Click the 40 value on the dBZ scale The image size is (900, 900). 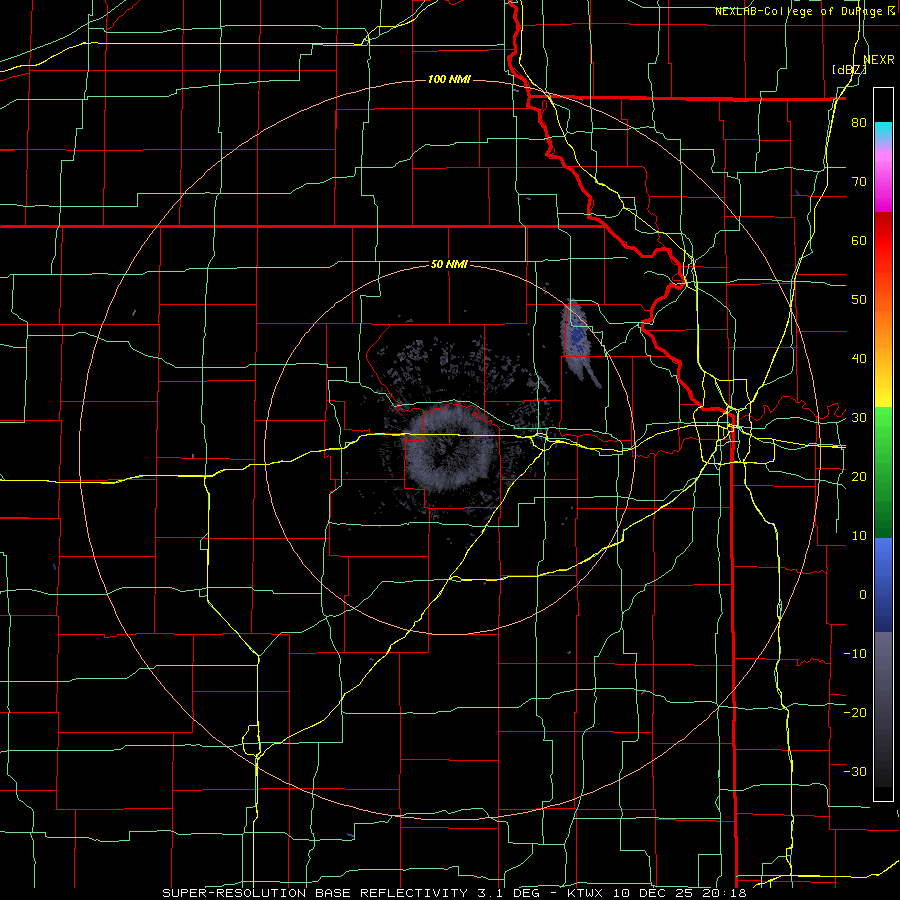coord(859,359)
